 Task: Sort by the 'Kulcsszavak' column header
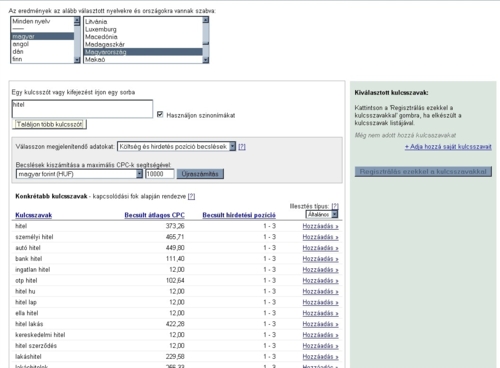click(34, 215)
